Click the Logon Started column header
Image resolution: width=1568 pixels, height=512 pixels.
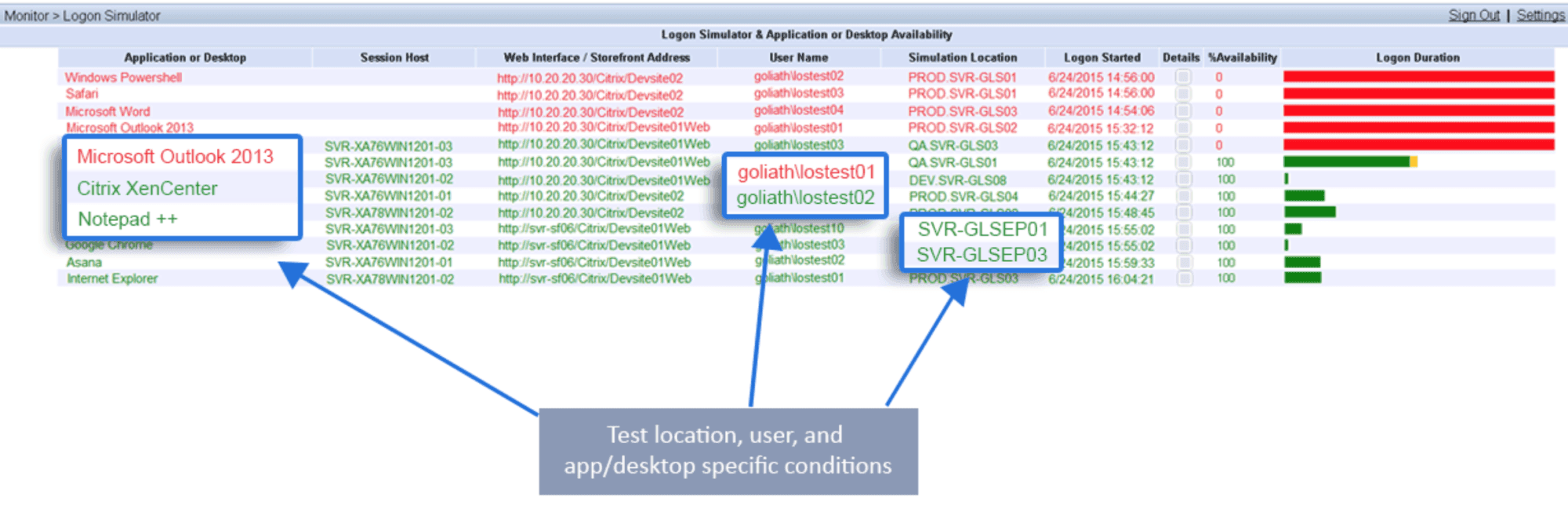tap(1102, 57)
